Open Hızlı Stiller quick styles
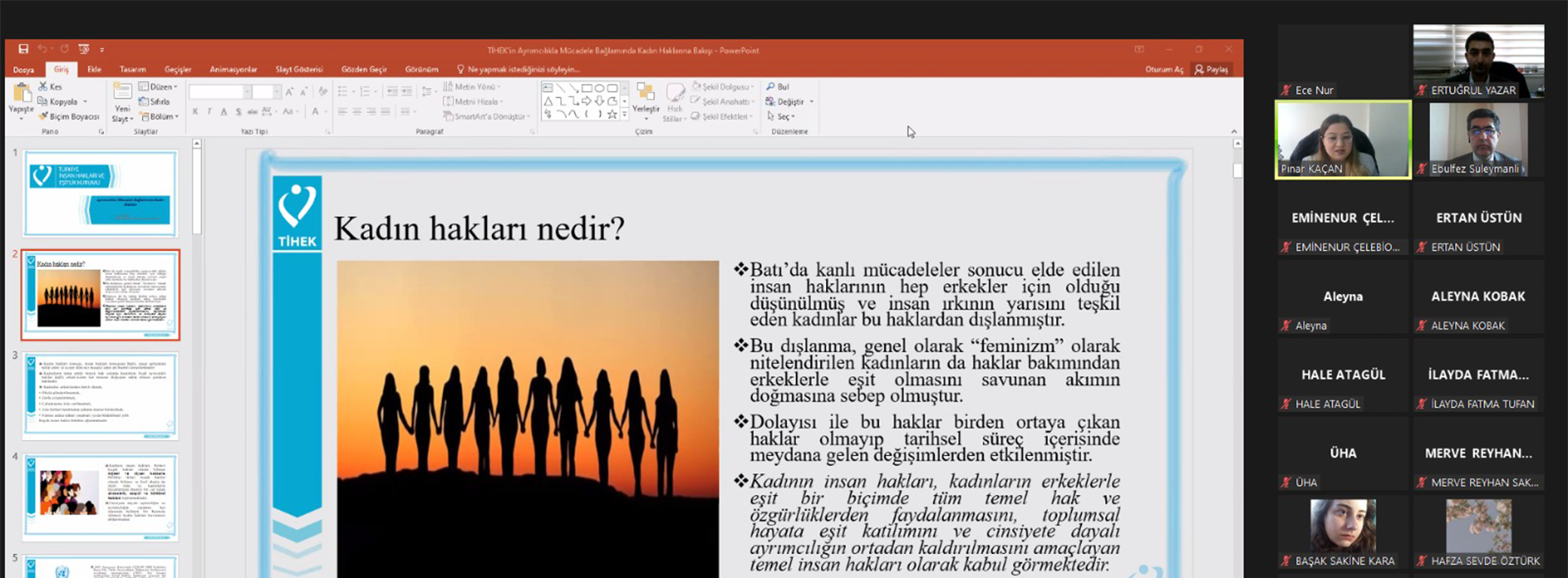Viewport: 1568px width, 578px height. pos(675,102)
